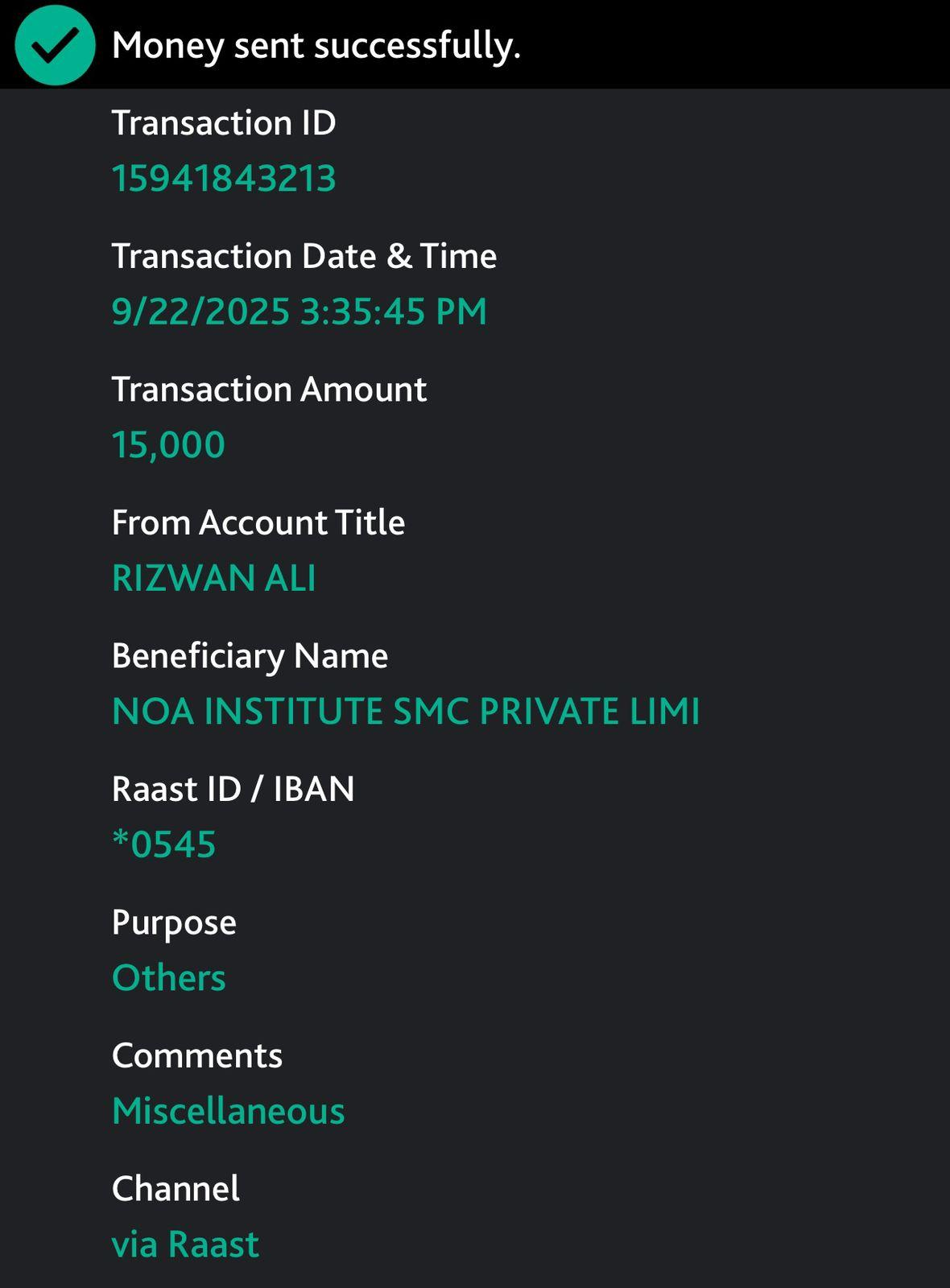950x1288 pixels.
Task: Select the Transaction Date & Time label
Action: [x=304, y=256]
